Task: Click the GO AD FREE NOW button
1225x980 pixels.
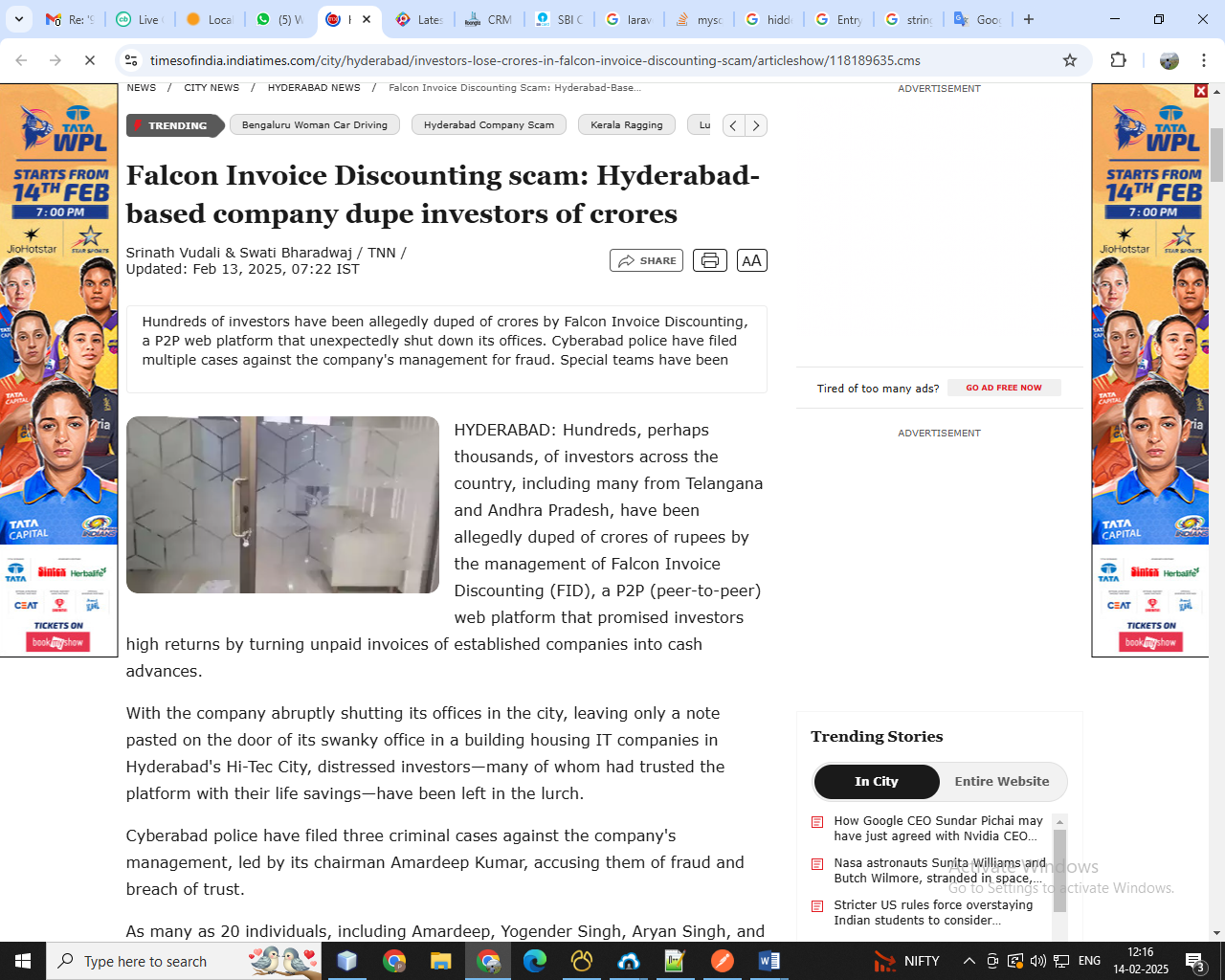Action: (1004, 388)
